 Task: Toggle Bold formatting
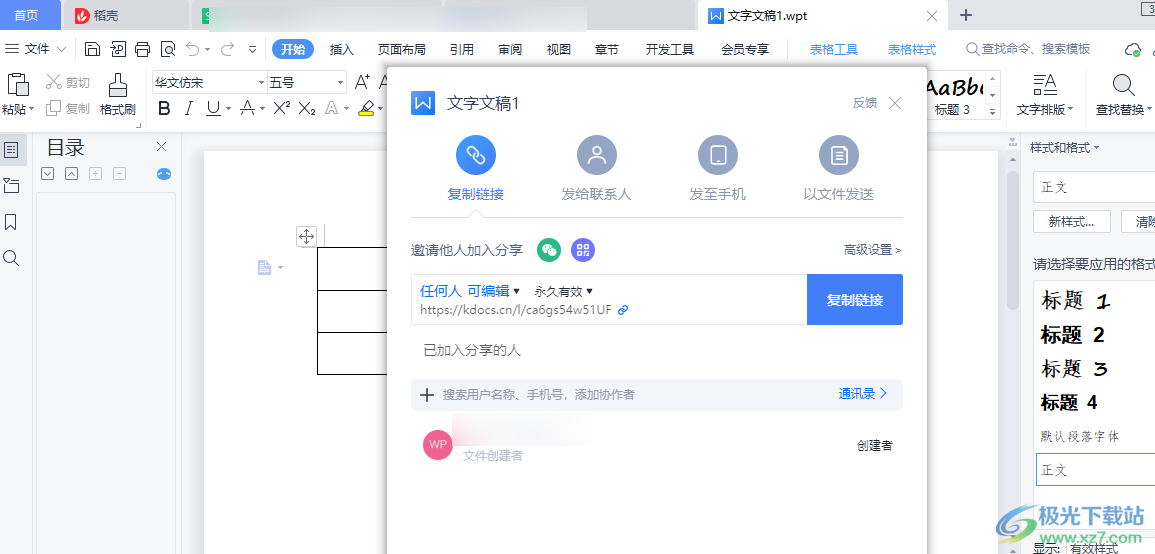pos(164,109)
